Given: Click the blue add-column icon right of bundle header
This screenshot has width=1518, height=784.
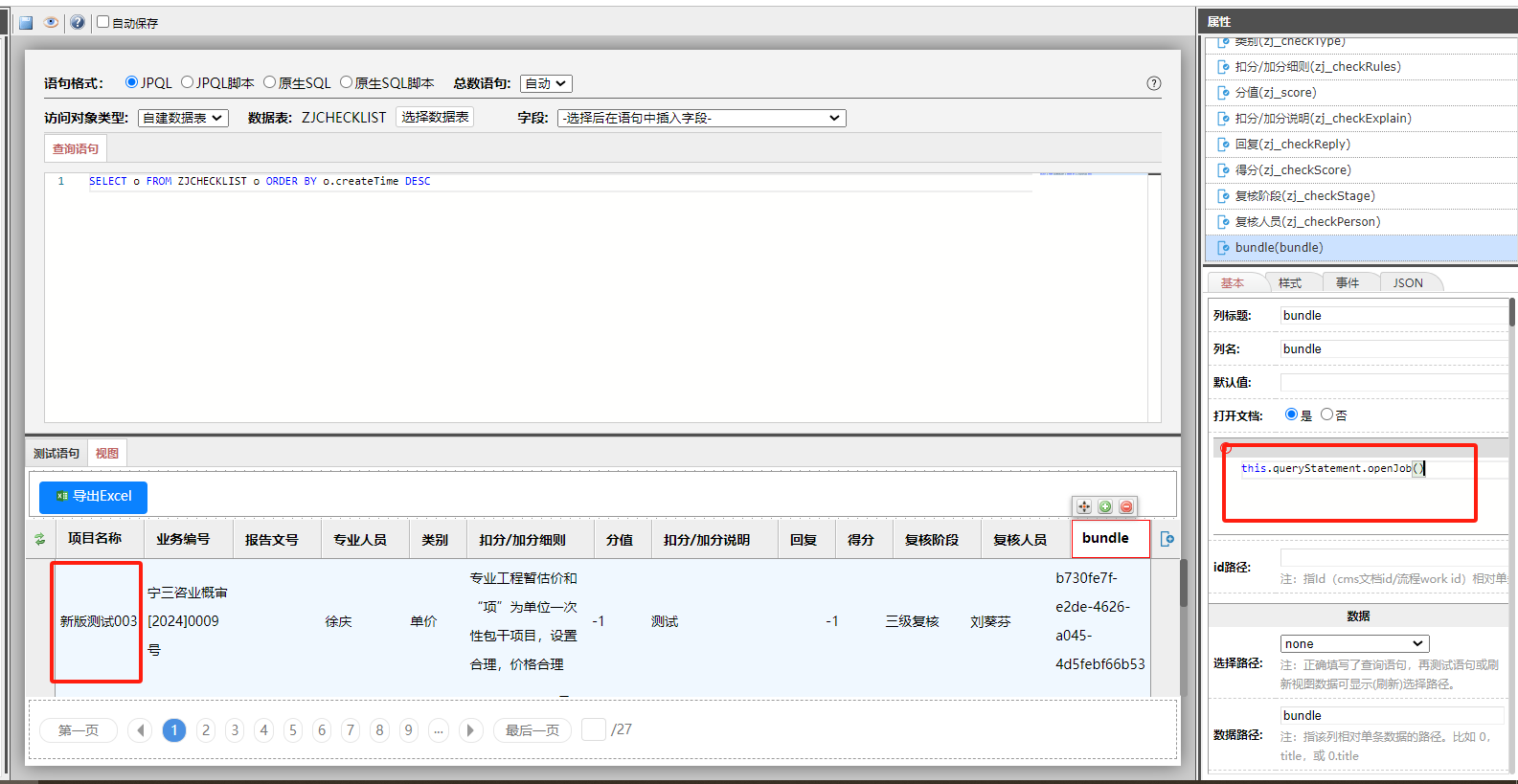Looking at the screenshot, I should coord(1167,539).
